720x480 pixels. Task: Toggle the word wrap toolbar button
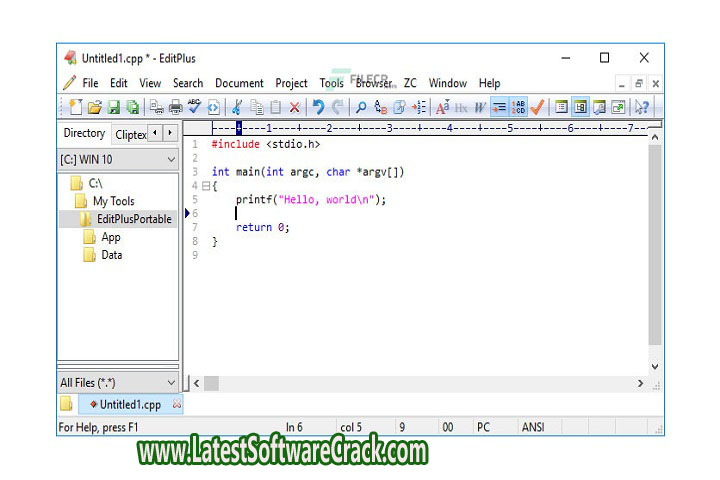click(x=499, y=107)
